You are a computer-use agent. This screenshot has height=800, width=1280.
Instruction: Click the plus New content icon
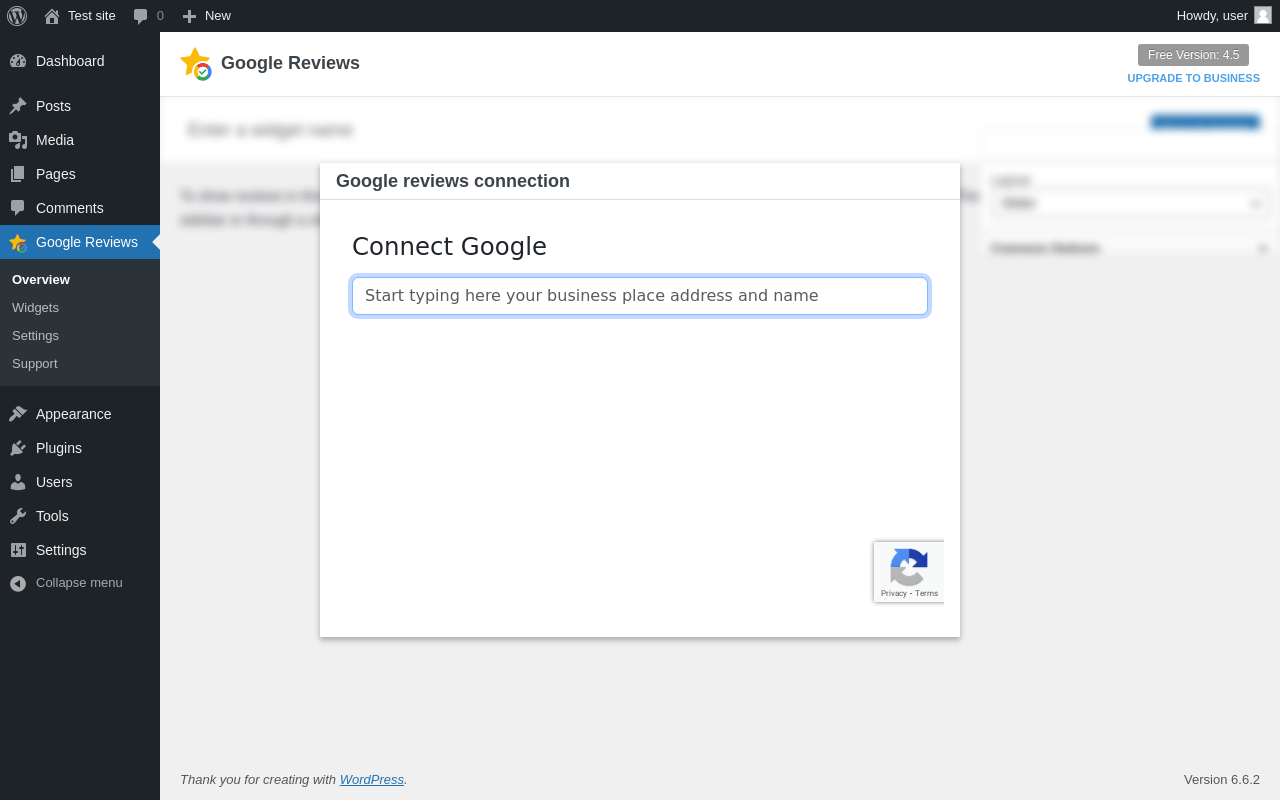(x=189, y=16)
